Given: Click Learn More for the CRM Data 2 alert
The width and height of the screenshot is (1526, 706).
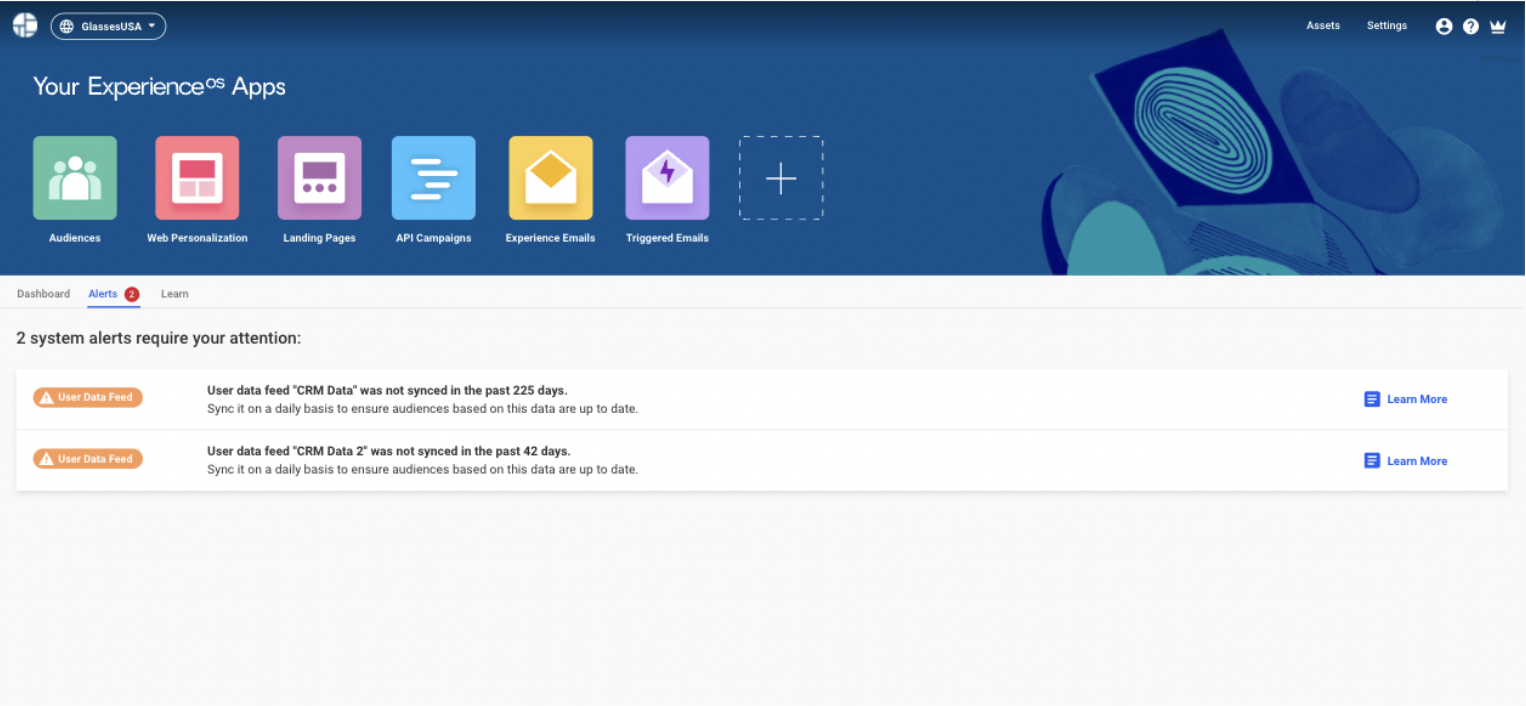Looking at the screenshot, I should tap(1416, 460).
